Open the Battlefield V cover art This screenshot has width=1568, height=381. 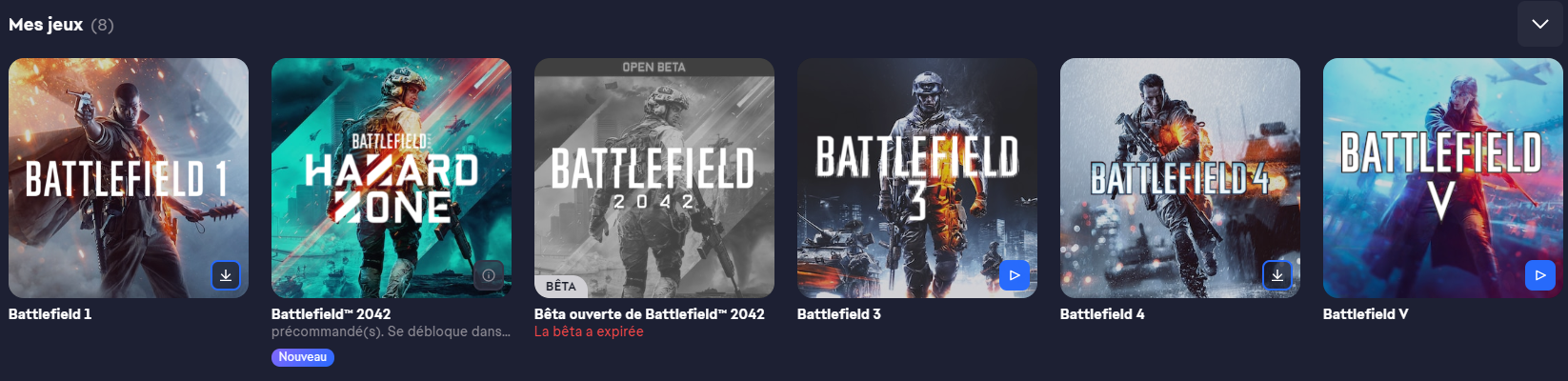point(1443,178)
